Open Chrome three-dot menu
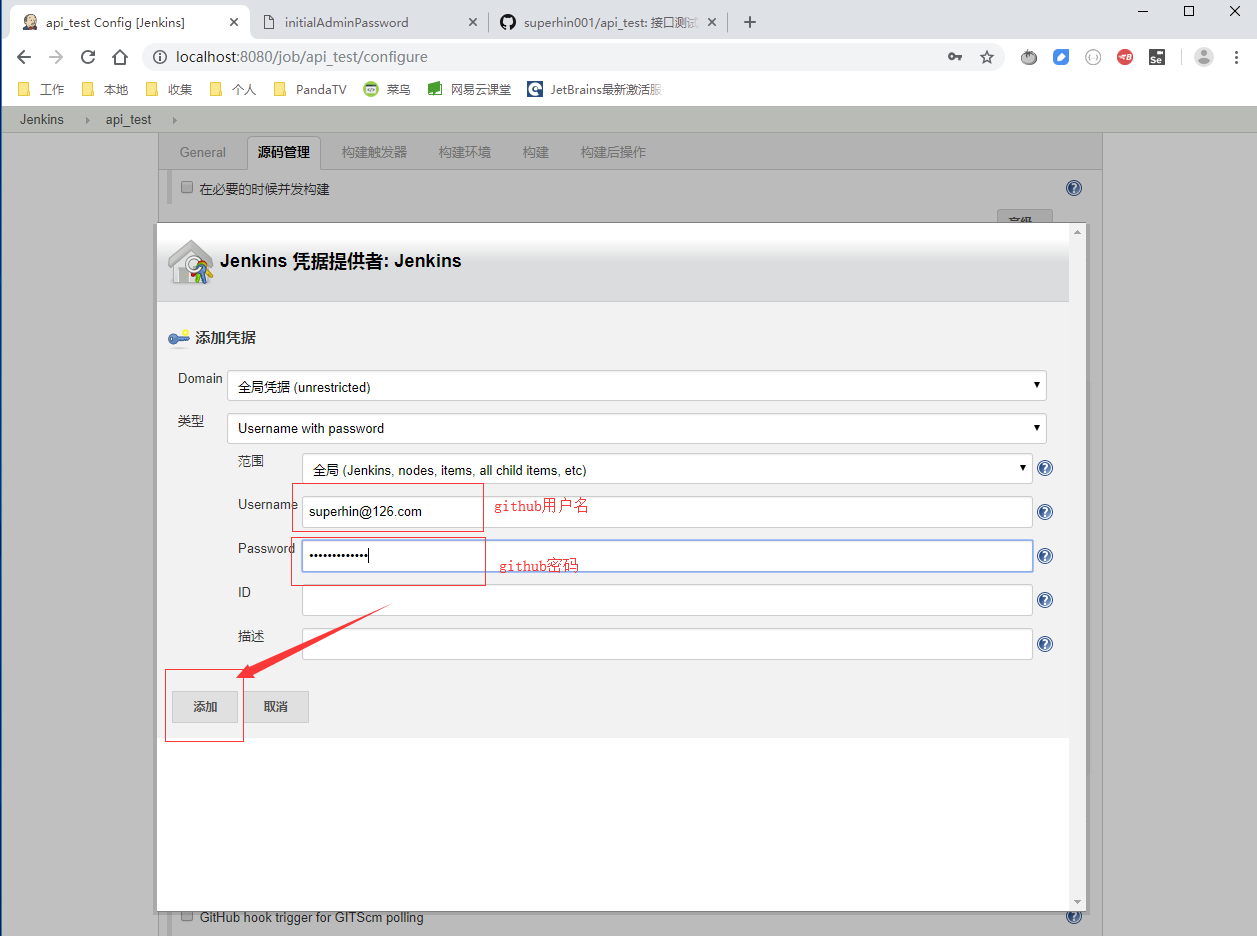This screenshot has height=936, width=1257. pos(1236,57)
